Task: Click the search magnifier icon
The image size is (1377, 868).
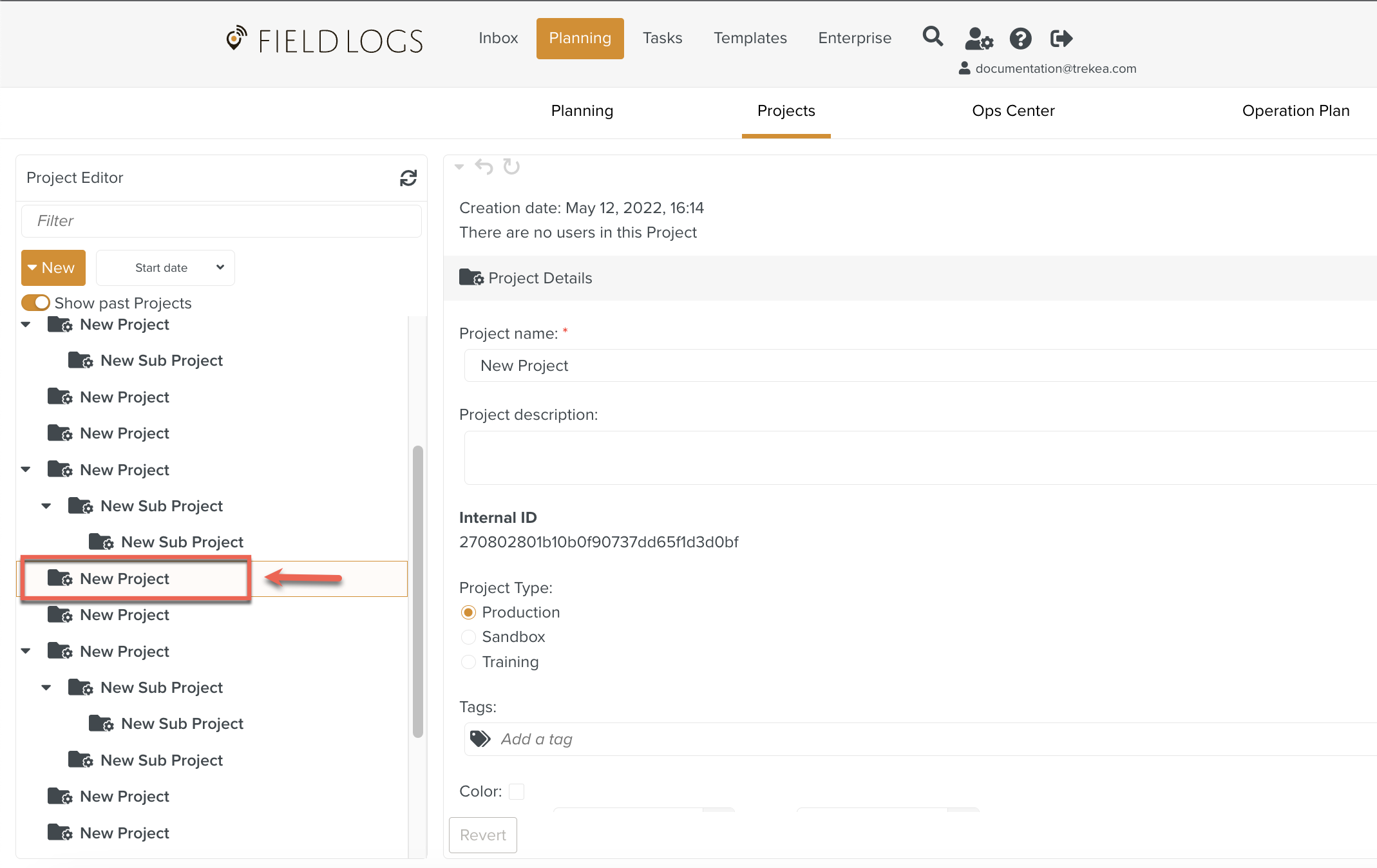Action: (x=933, y=37)
